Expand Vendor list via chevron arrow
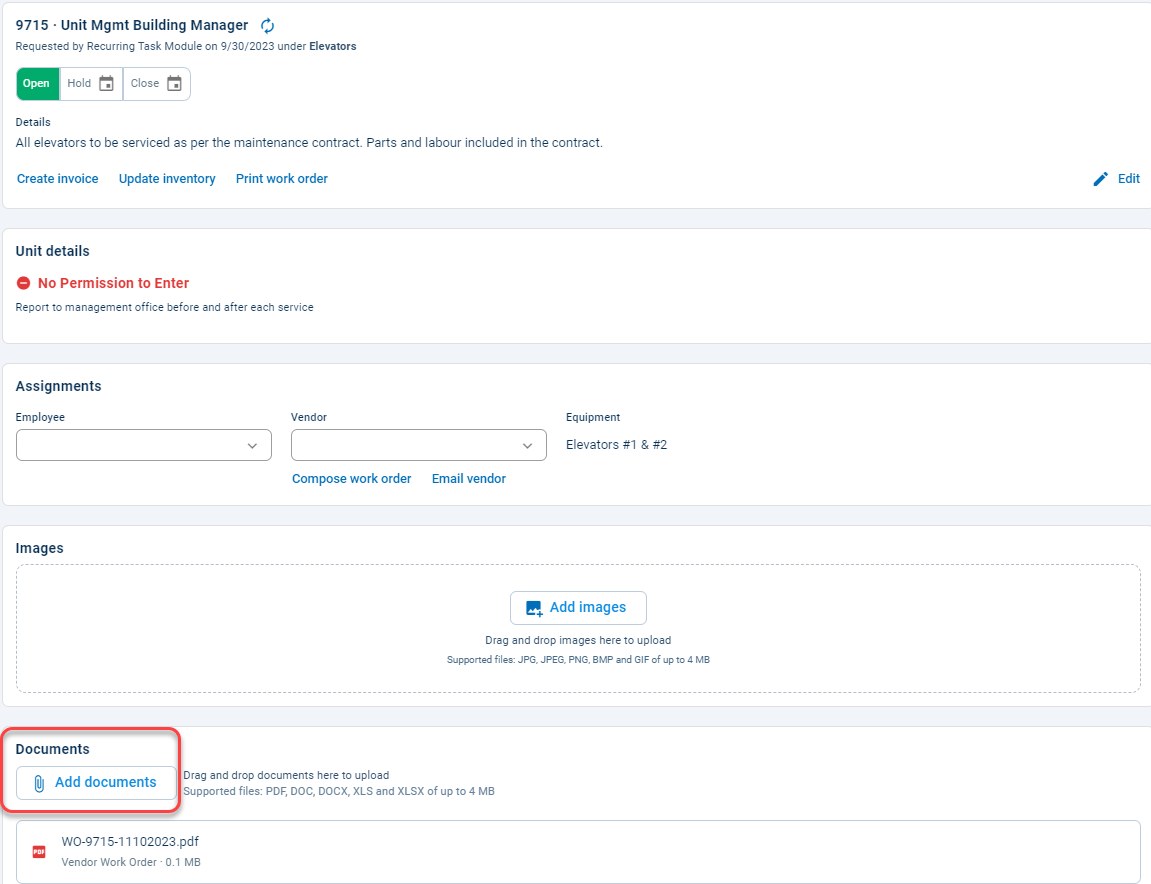 (x=527, y=446)
